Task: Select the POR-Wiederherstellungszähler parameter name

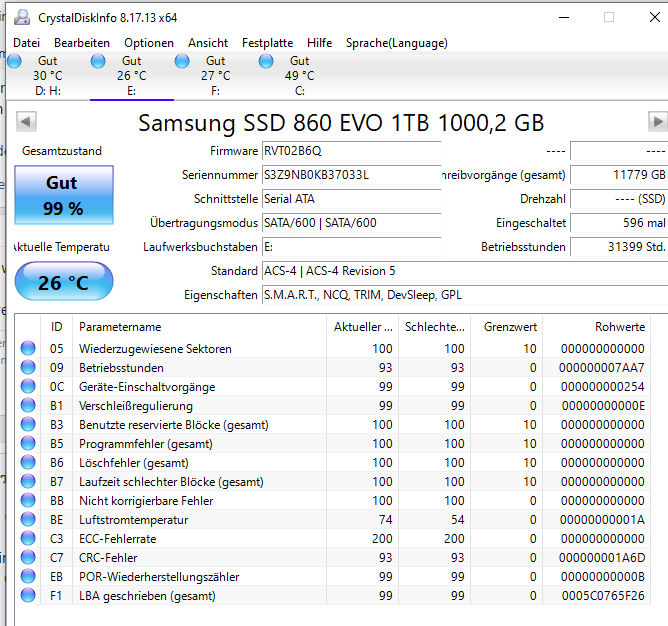Action: (x=159, y=577)
